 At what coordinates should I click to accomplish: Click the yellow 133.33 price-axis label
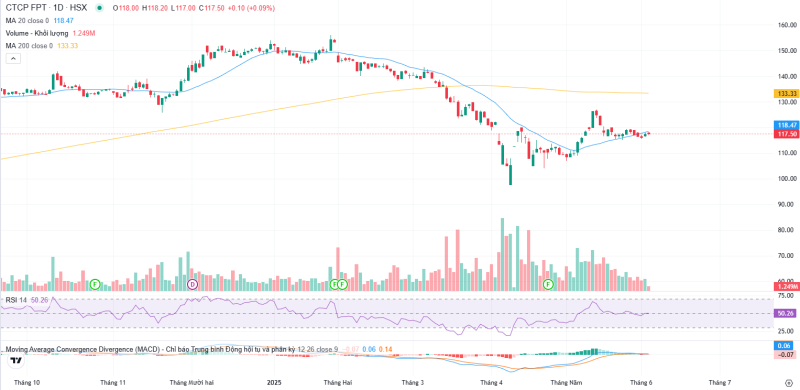[x=786, y=93]
